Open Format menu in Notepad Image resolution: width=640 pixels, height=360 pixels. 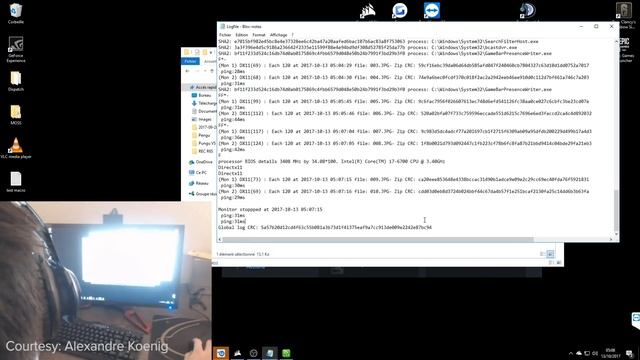click(x=259, y=35)
